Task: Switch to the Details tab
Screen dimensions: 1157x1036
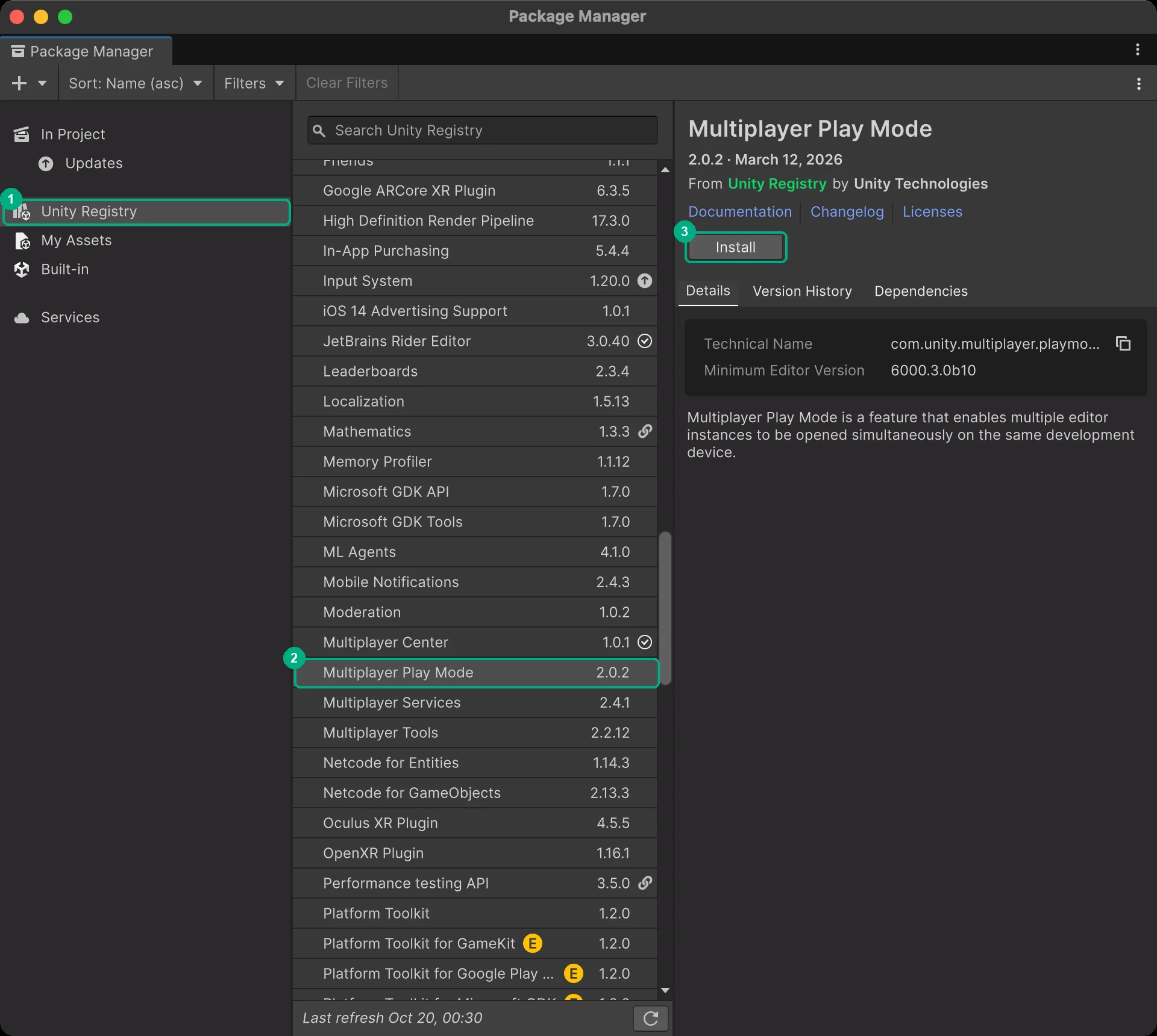Action: click(708, 291)
